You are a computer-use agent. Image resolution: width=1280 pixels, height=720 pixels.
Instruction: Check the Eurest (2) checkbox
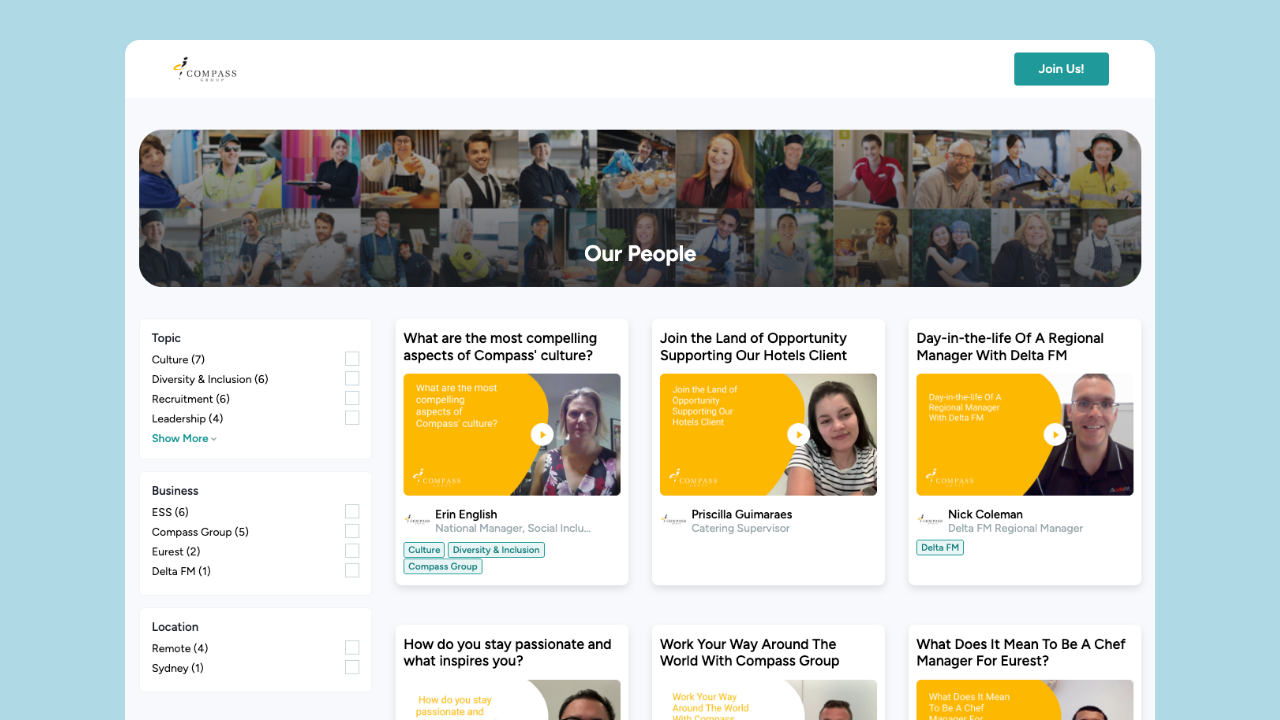click(352, 551)
